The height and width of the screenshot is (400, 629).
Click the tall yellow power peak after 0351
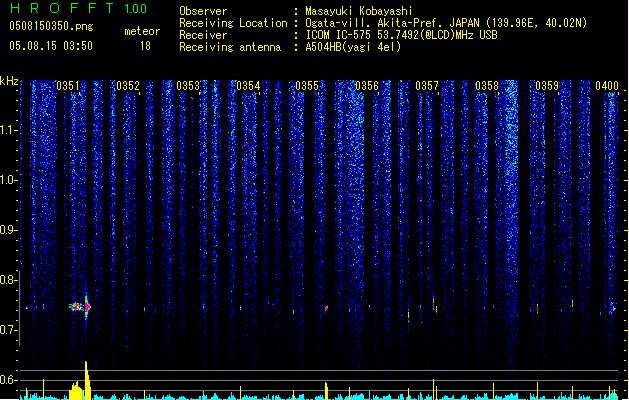point(87,380)
